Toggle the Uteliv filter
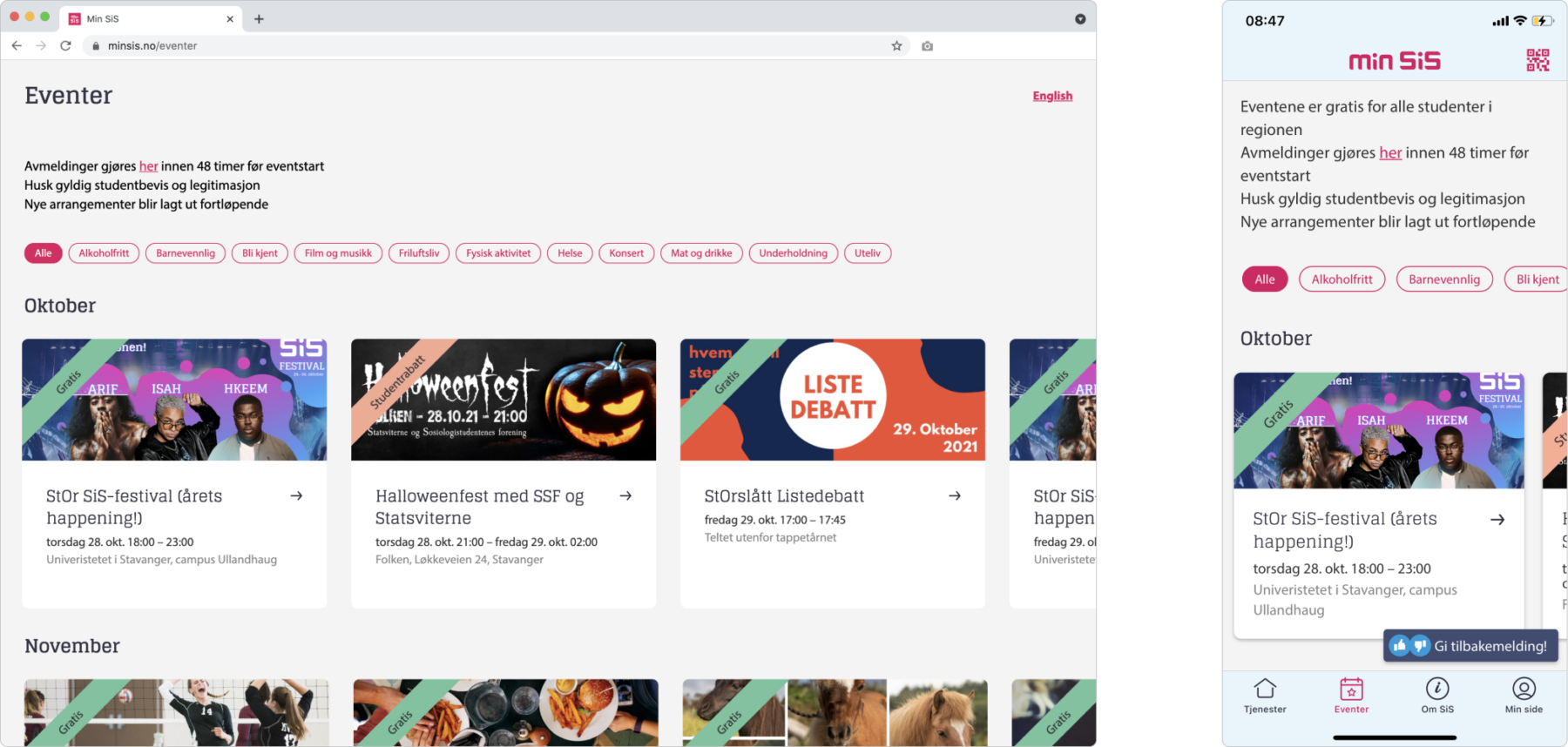This screenshot has height=747, width=1568. click(868, 253)
